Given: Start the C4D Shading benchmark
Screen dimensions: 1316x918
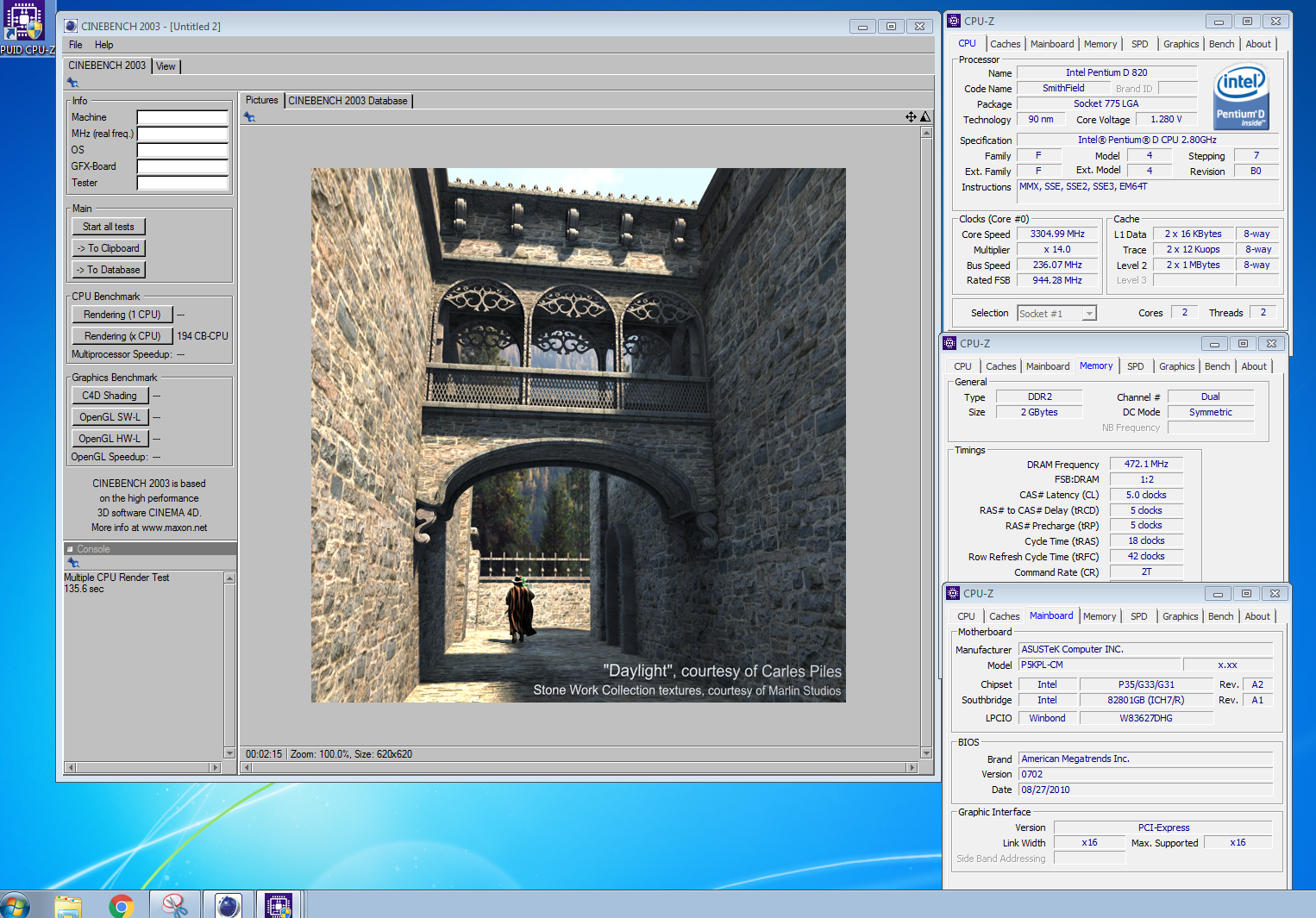Looking at the screenshot, I should click(x=110, y=396).
